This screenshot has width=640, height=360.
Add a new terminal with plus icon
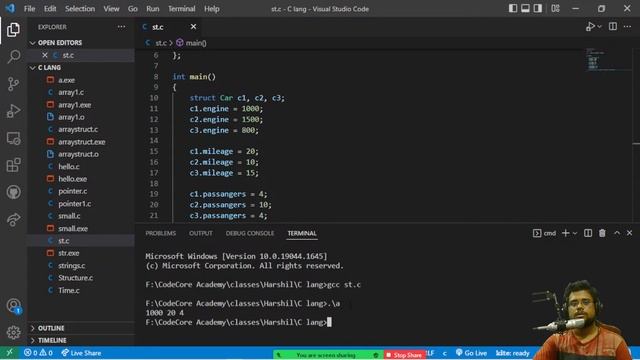(565, 233)
